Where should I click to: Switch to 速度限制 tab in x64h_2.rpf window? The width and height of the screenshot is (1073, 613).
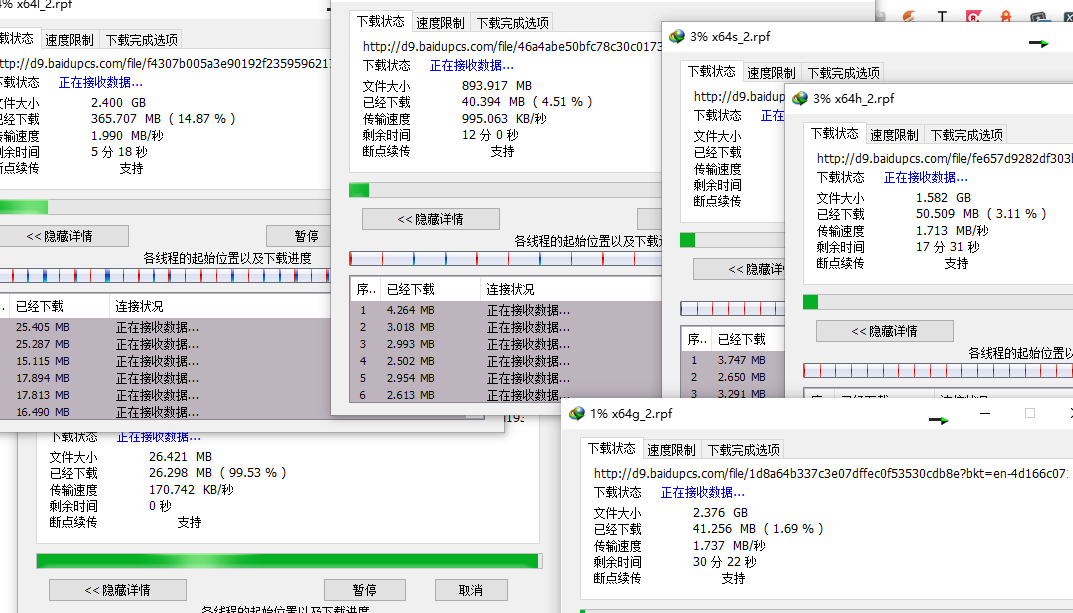point(894,135)
